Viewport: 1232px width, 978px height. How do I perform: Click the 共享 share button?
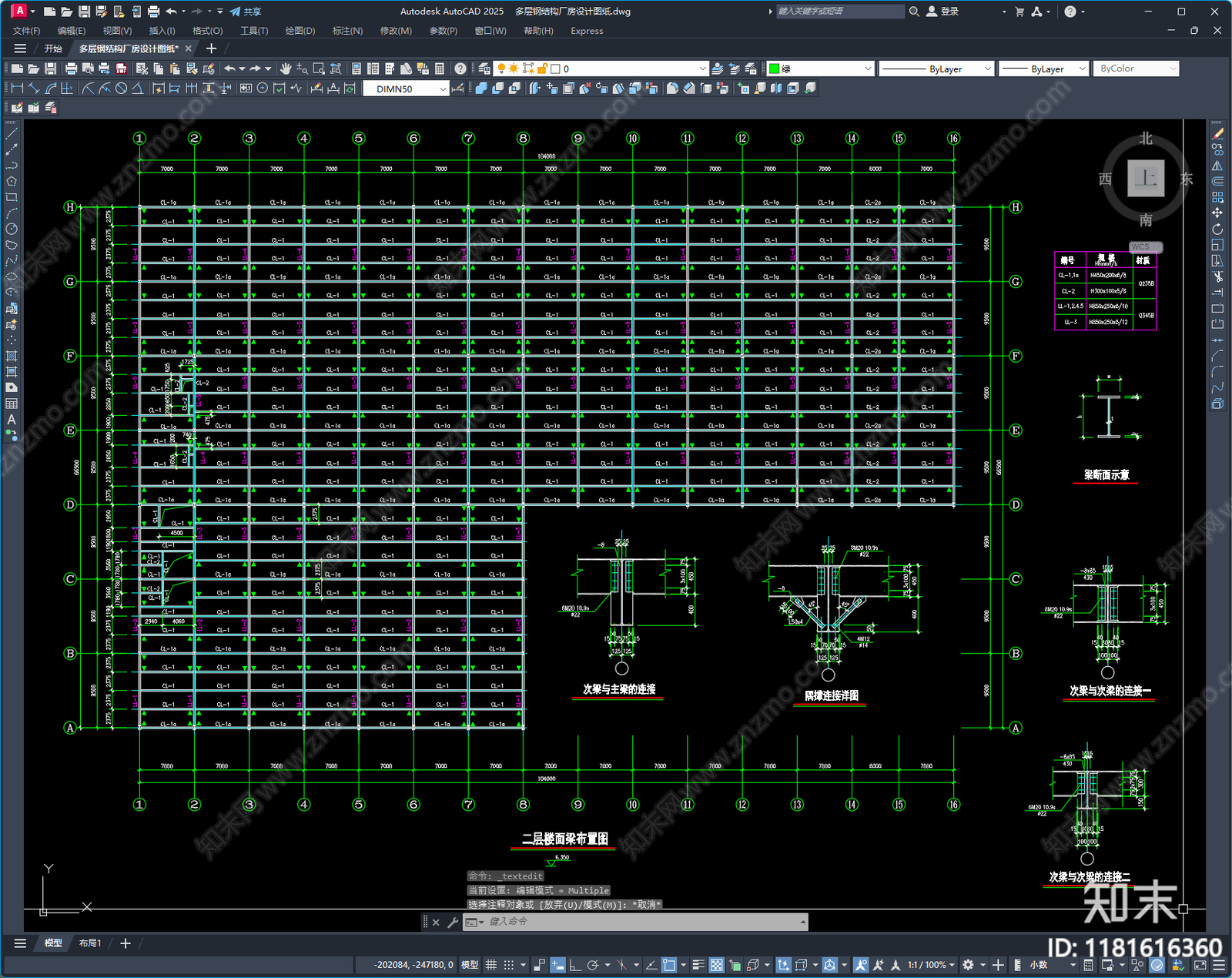(246, 12)
